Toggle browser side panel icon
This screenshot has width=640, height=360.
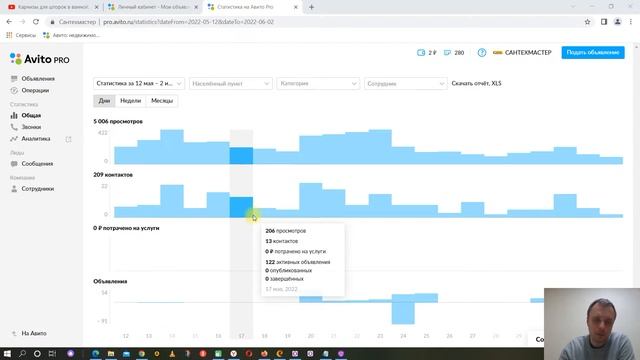tap(604, 22)
